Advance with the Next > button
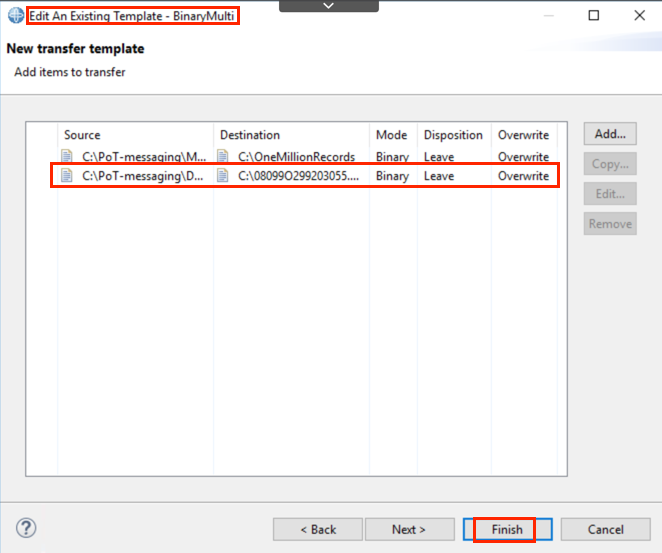The width and height of the screenshot is (662, 553). click(x=410, y=529)
